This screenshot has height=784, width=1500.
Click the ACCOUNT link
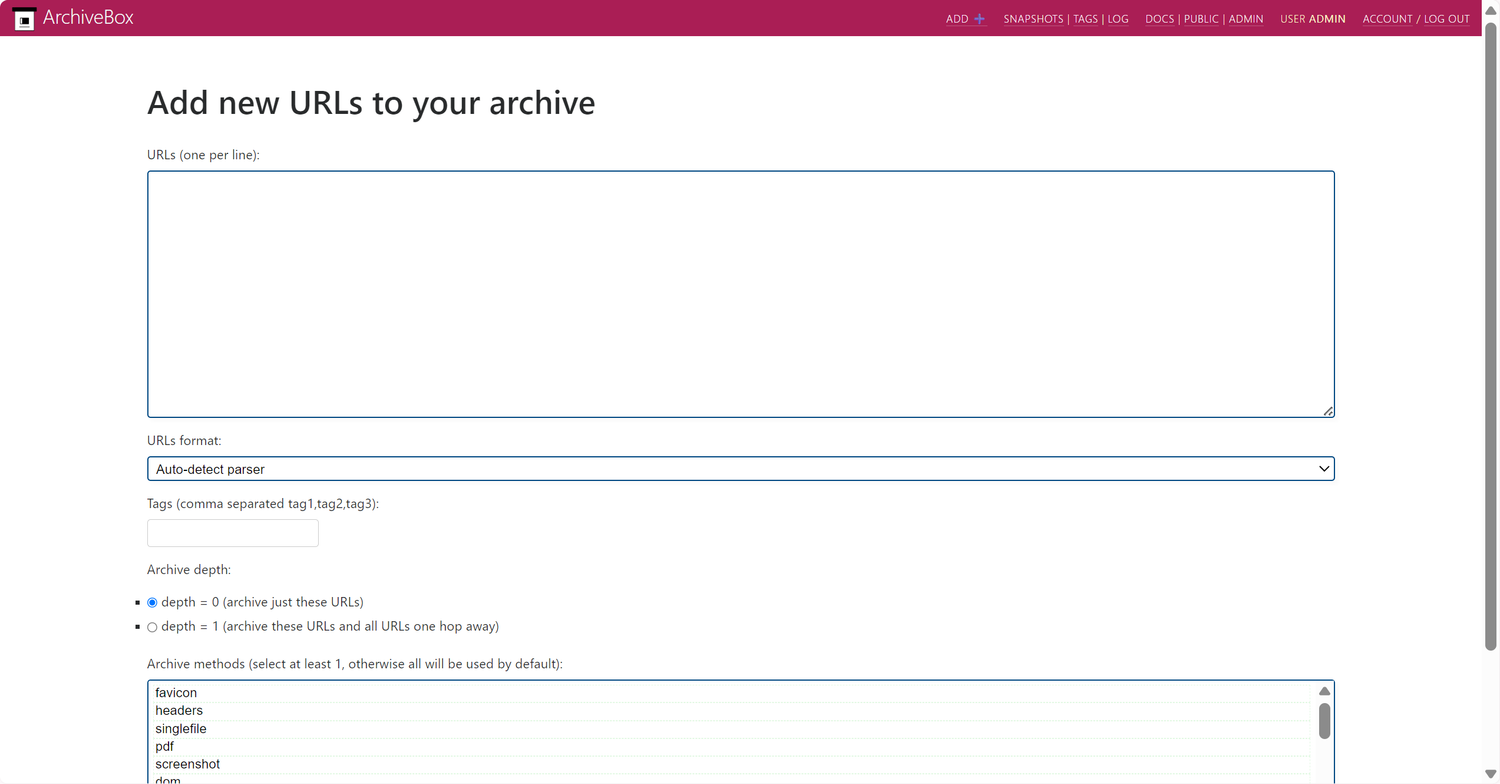pos(1388,19)
